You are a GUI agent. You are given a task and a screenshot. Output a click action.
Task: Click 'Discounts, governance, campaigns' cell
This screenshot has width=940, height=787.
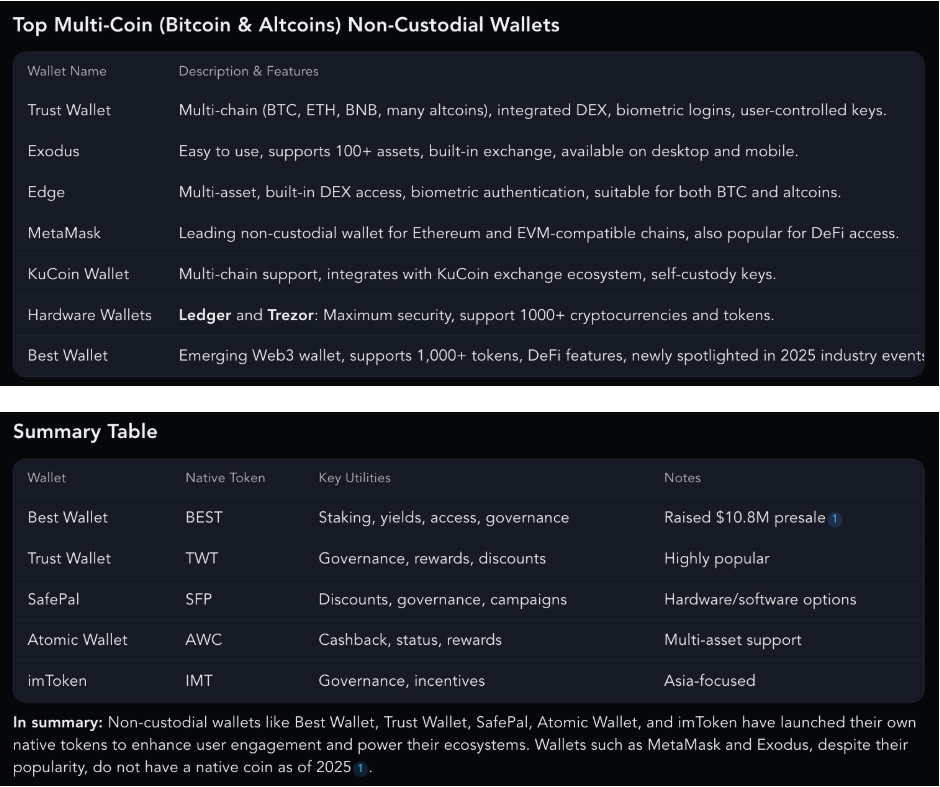coord(442,599)
